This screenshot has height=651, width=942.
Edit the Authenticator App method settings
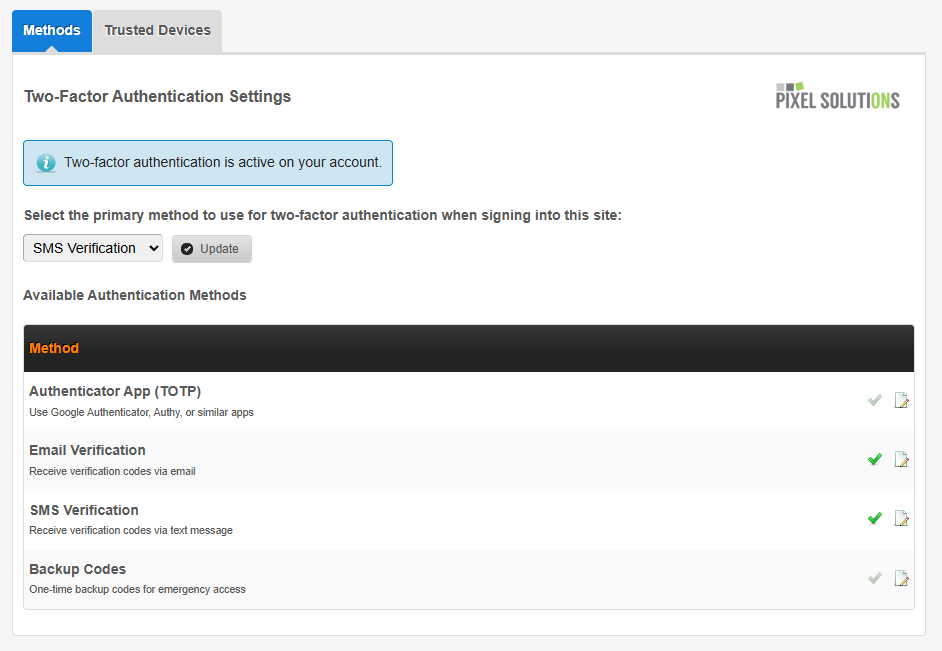point(902,400)
